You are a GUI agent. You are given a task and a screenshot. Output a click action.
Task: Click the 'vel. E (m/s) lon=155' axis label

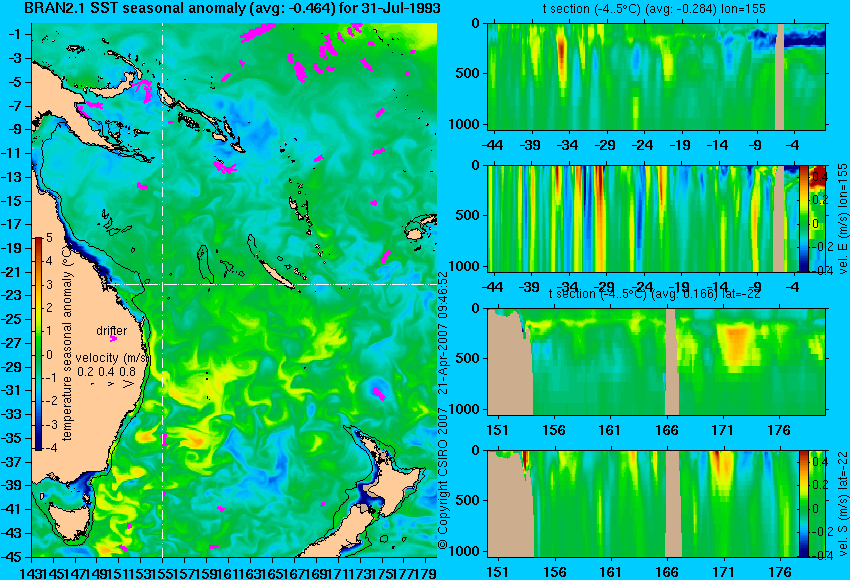(842, 218)
